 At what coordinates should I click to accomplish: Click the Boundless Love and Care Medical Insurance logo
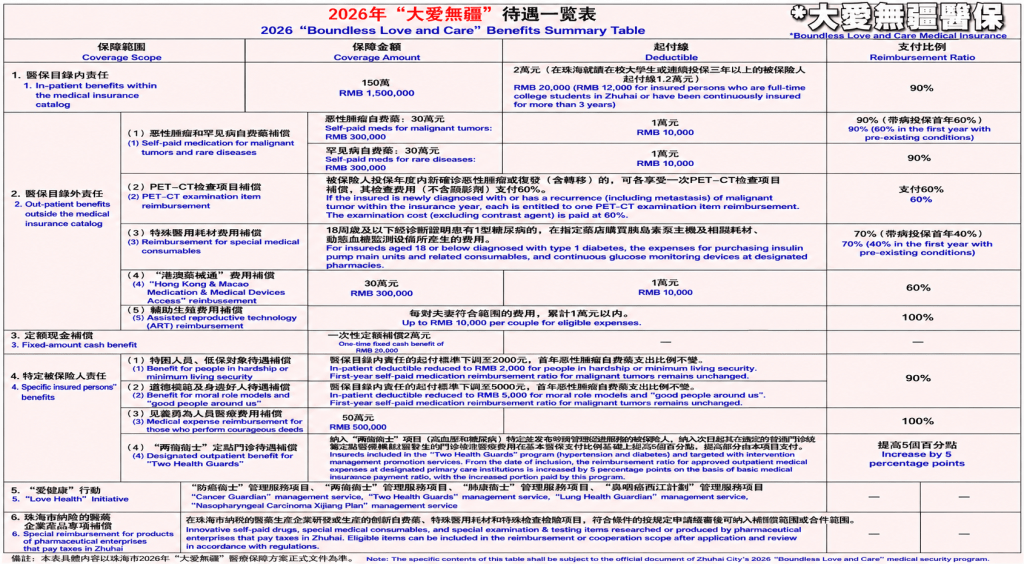pyautogui.click(x=897, y=21)
